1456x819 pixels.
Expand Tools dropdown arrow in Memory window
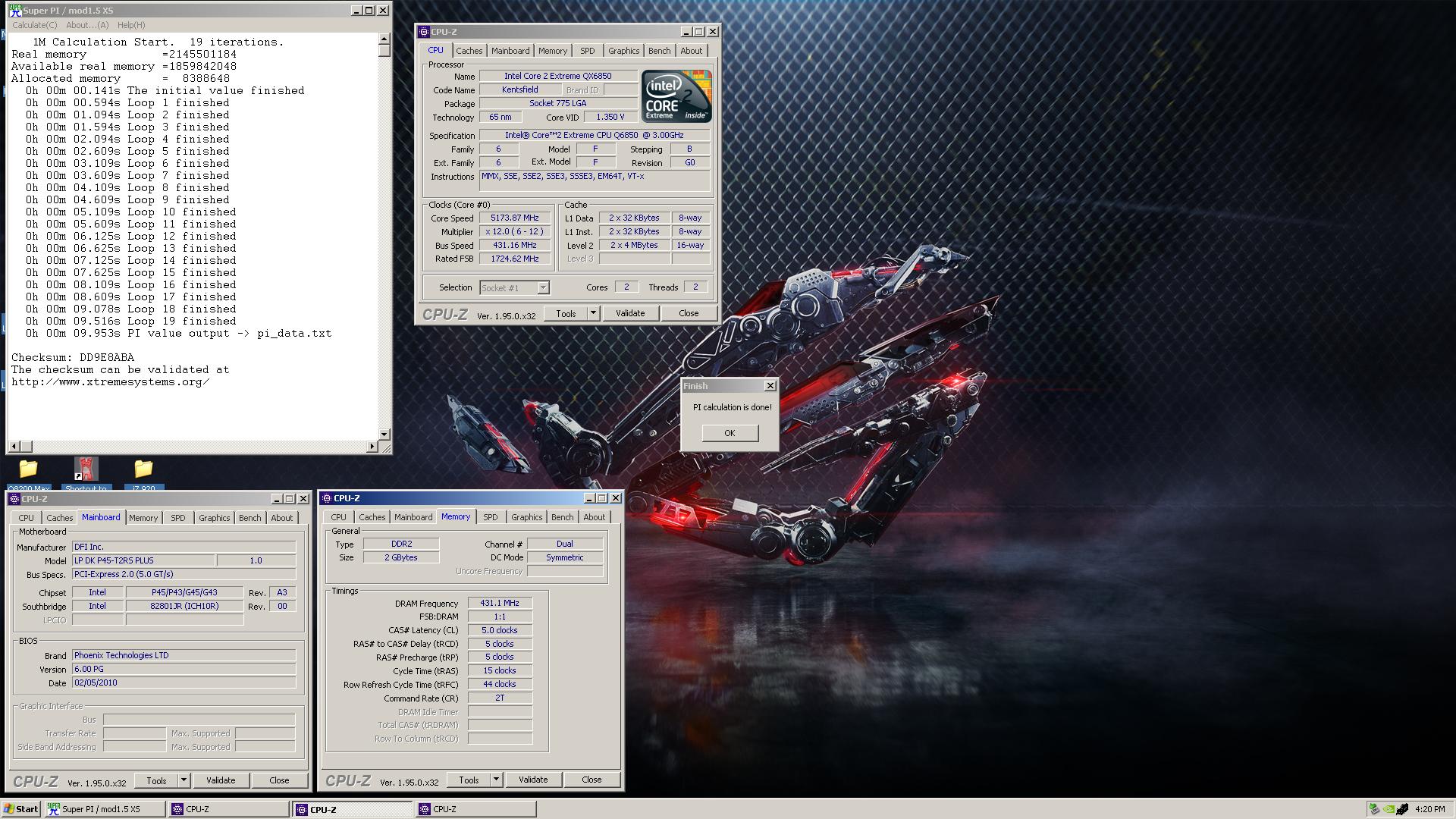coord(496,780)
